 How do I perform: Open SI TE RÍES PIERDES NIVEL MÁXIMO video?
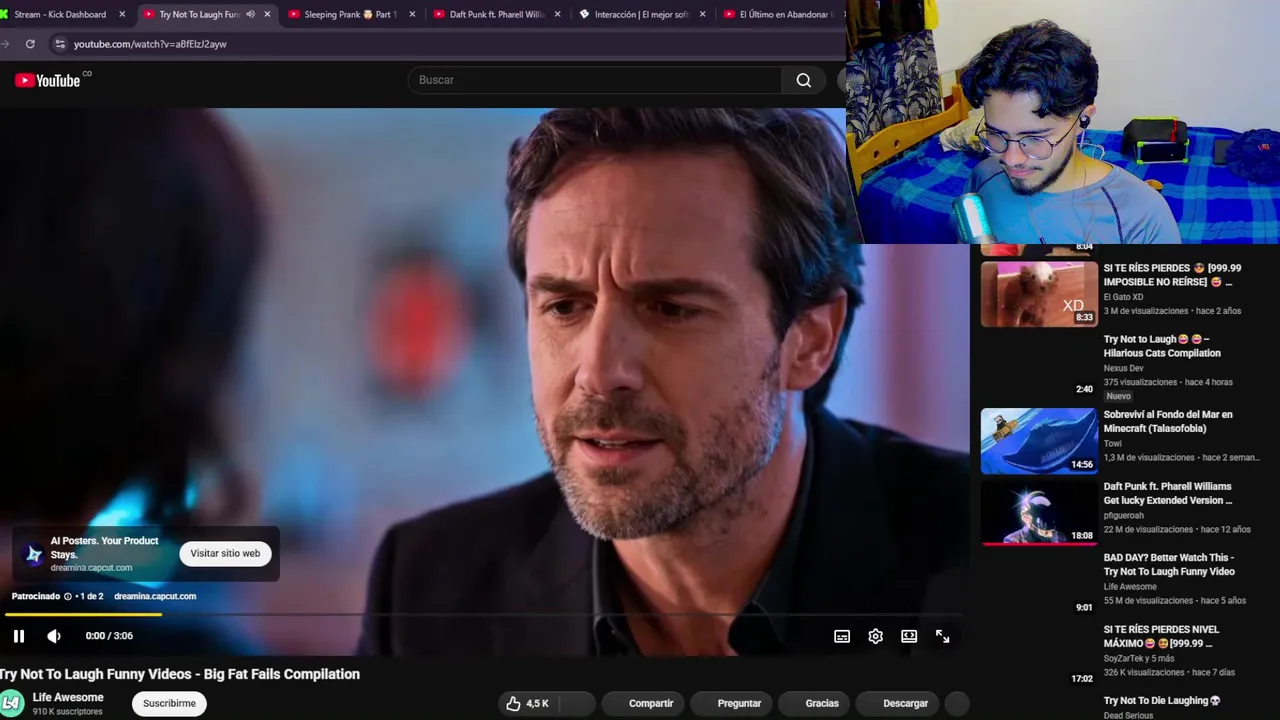pos(1161,636)
